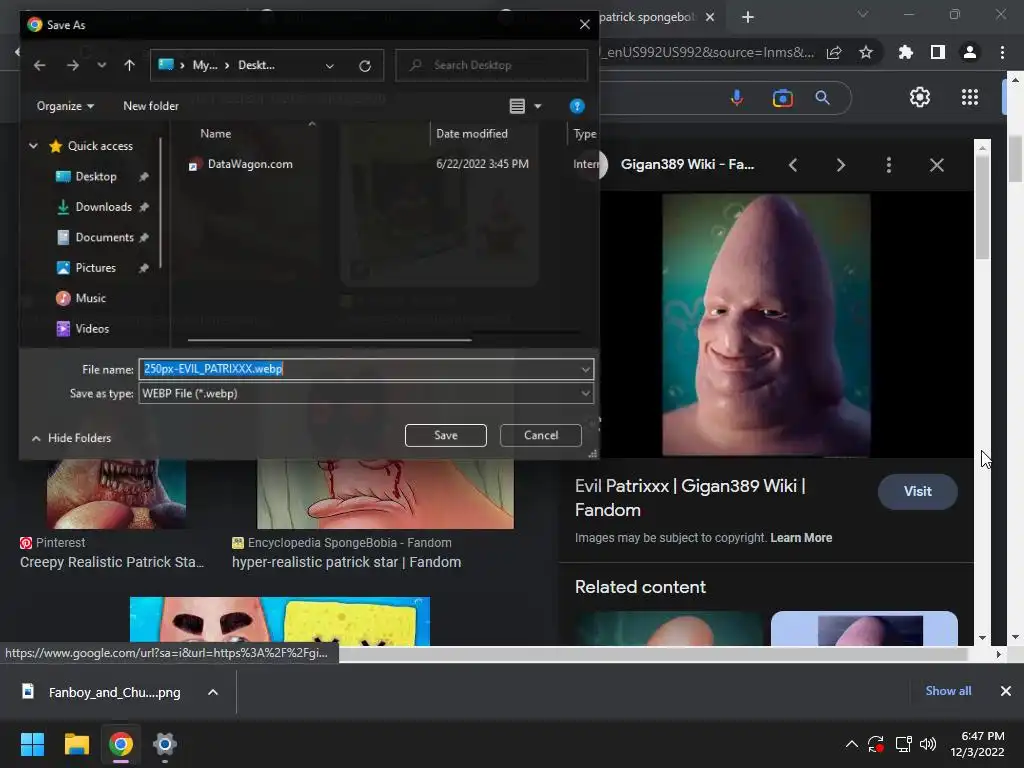Select Music in navigation pane
Image resolution: width=1024 pixels, height=768 pixels.
click(x=90, y=298)
